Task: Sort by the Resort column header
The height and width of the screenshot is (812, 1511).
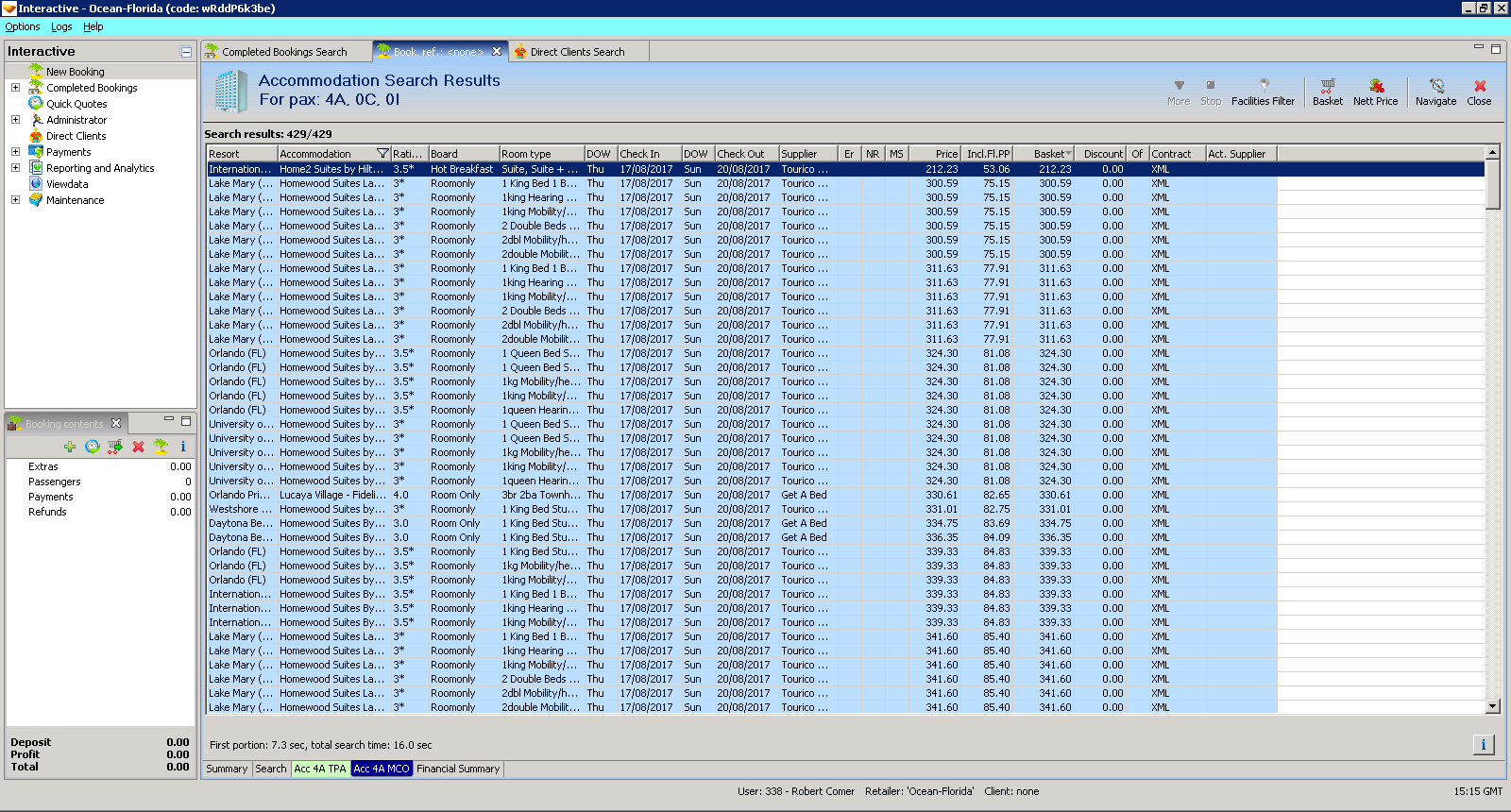Action: pyautogui.click(x=242, y=154)
